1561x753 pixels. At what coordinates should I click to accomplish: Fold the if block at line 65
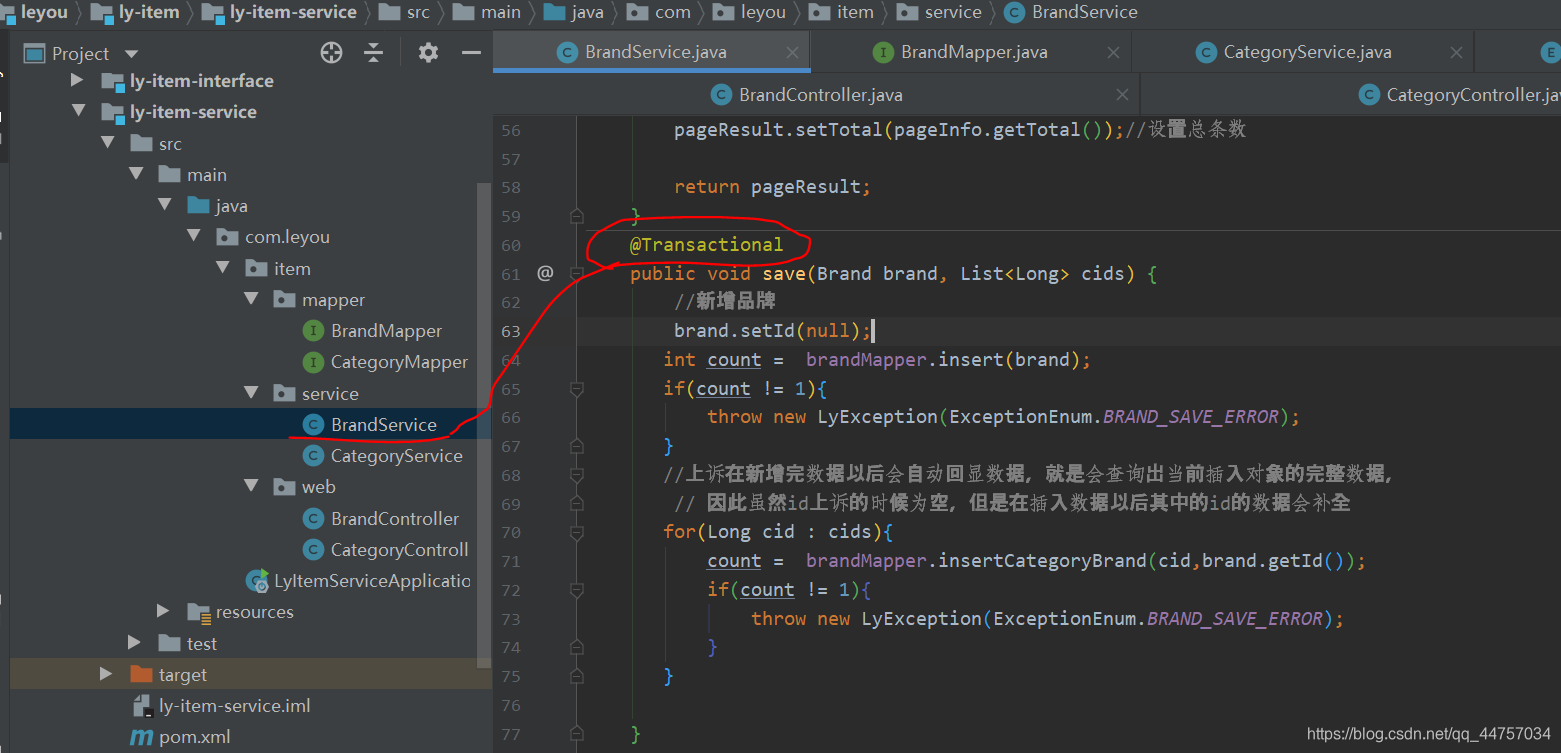coord(577,388)
